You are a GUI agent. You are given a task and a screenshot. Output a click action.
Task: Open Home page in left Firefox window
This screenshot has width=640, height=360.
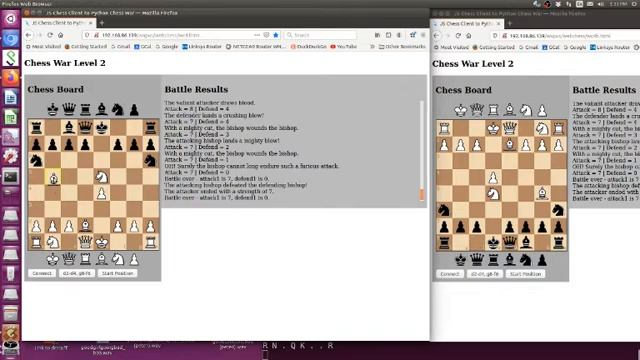click(61, 35)
